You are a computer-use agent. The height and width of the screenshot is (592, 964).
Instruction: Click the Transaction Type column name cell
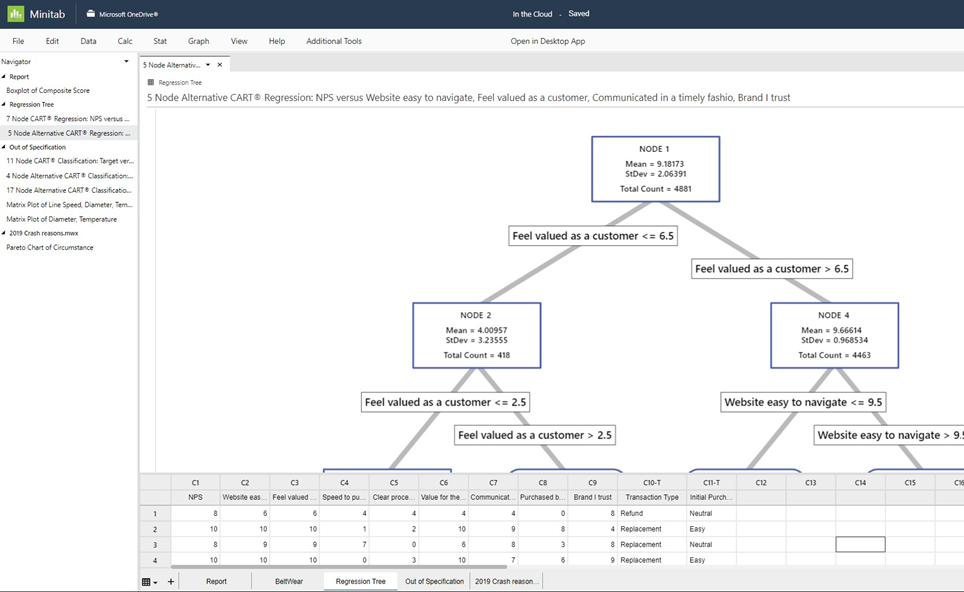pyautogui.click(x=652, y=497)
